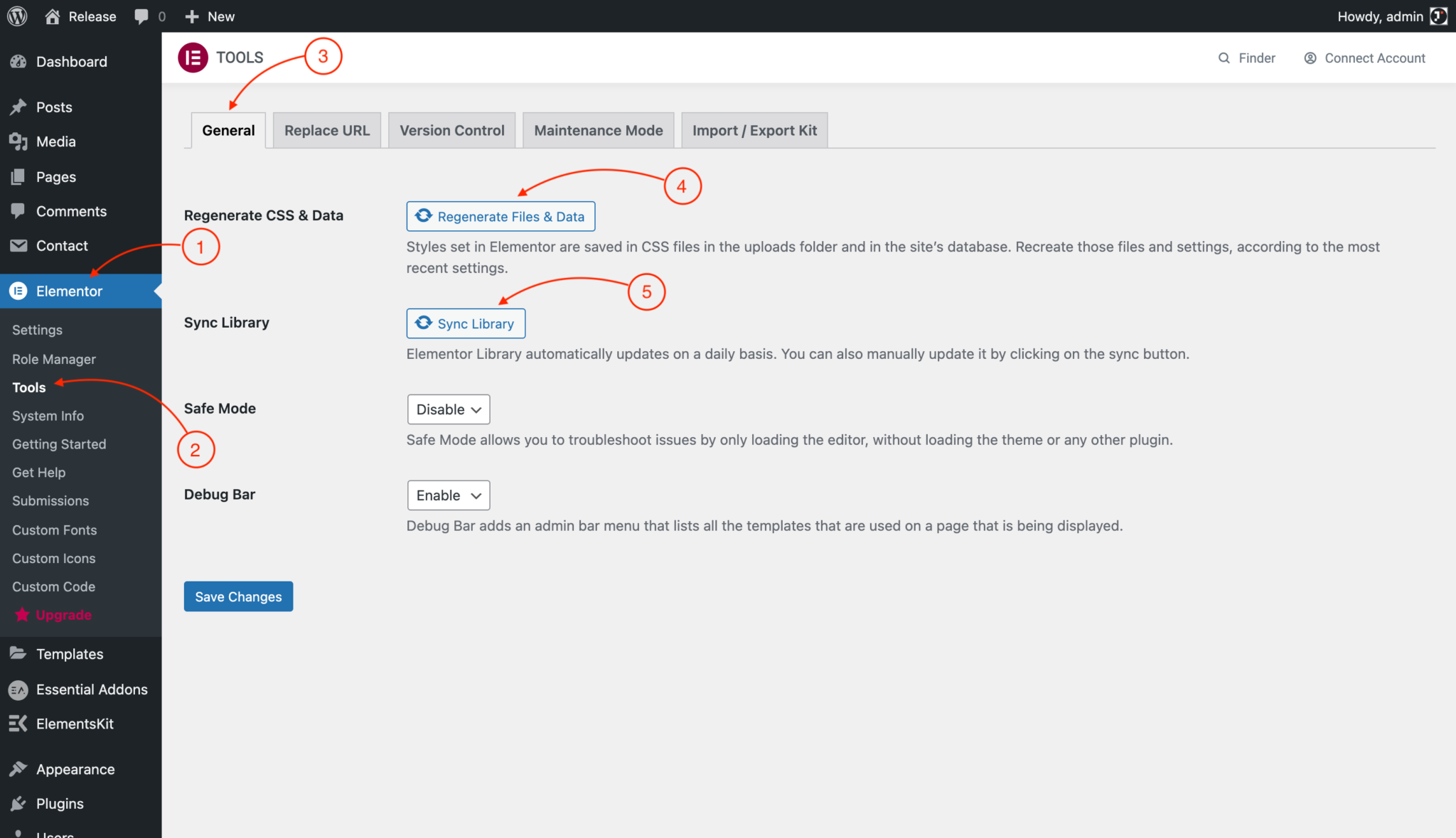Open the Debug Bar Enable dropdown

(448, 495)
